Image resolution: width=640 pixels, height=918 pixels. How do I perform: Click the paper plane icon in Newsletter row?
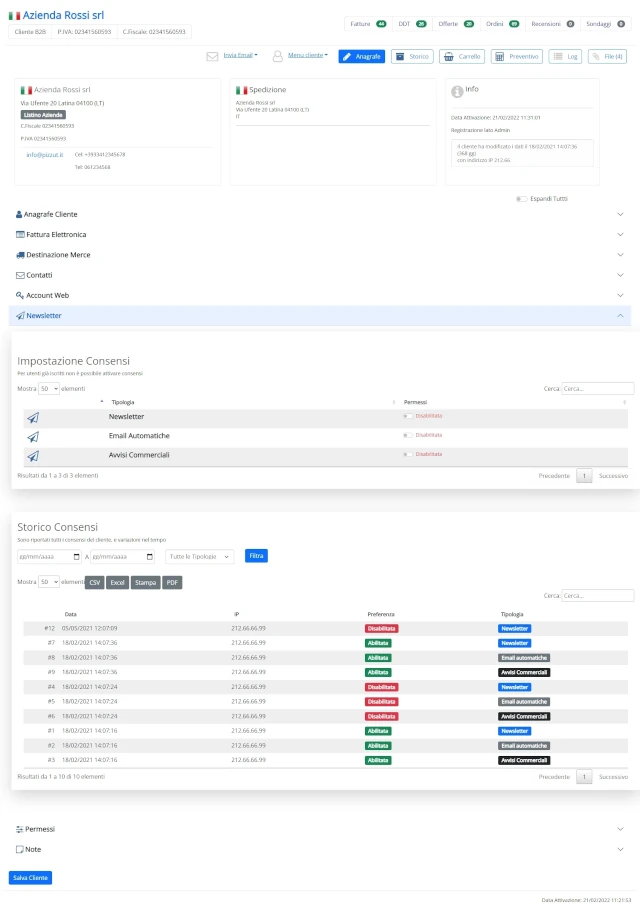pos(33,417)
